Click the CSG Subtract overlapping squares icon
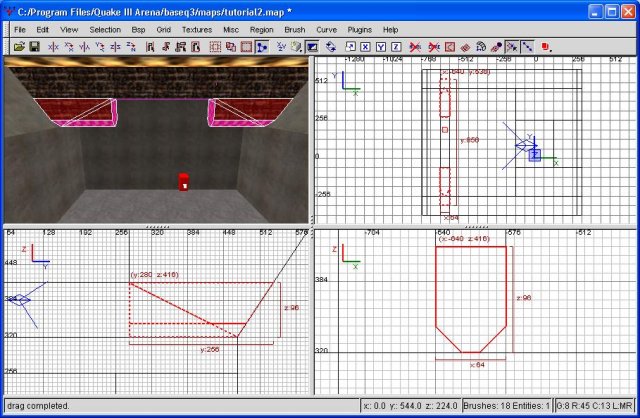Viewport: 640px width, 418px height. click(x=231, y=47)
